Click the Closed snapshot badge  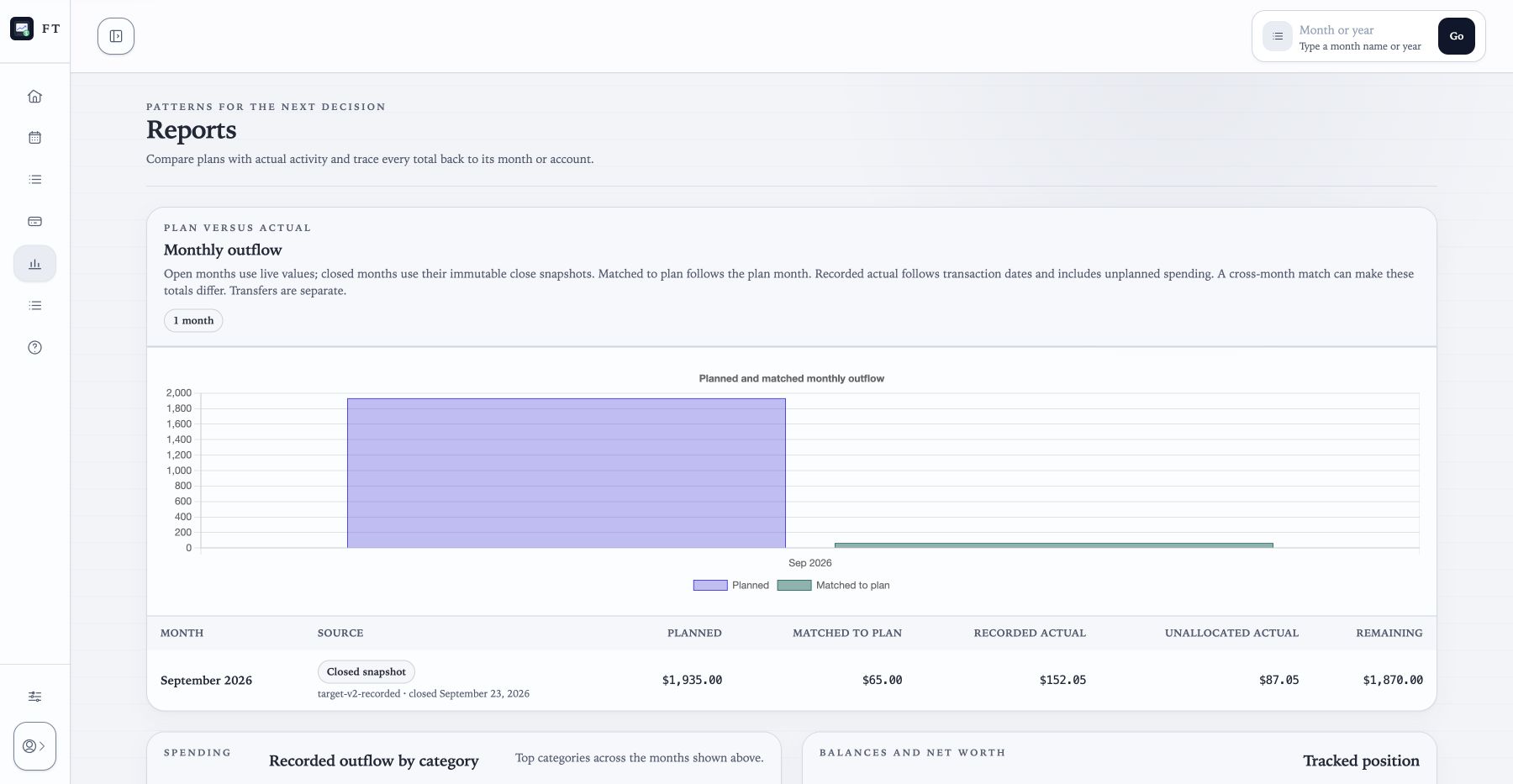point(366,671)
